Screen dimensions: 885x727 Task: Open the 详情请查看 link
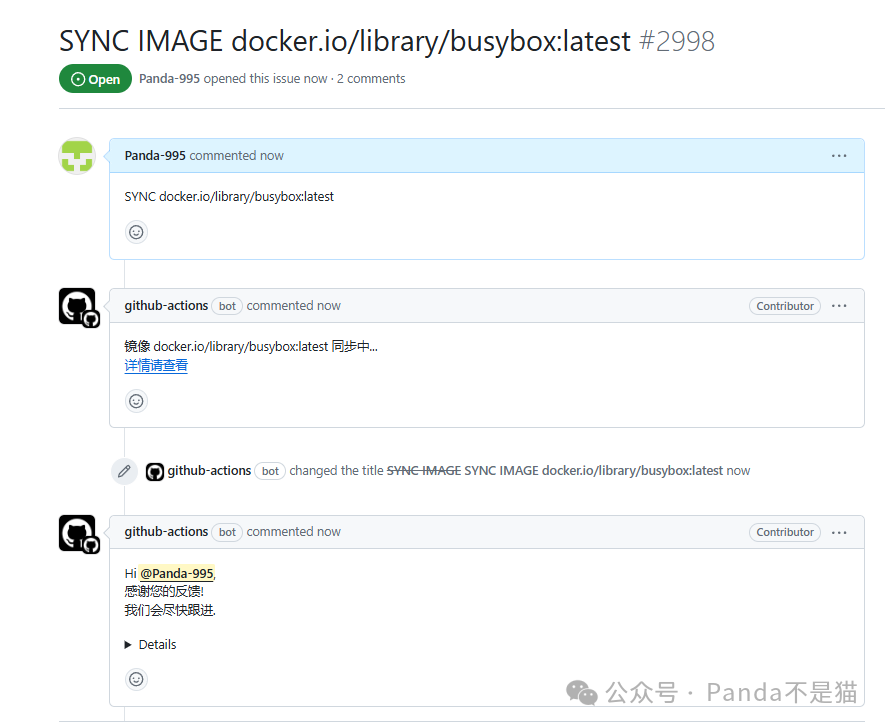click(156, 366)
